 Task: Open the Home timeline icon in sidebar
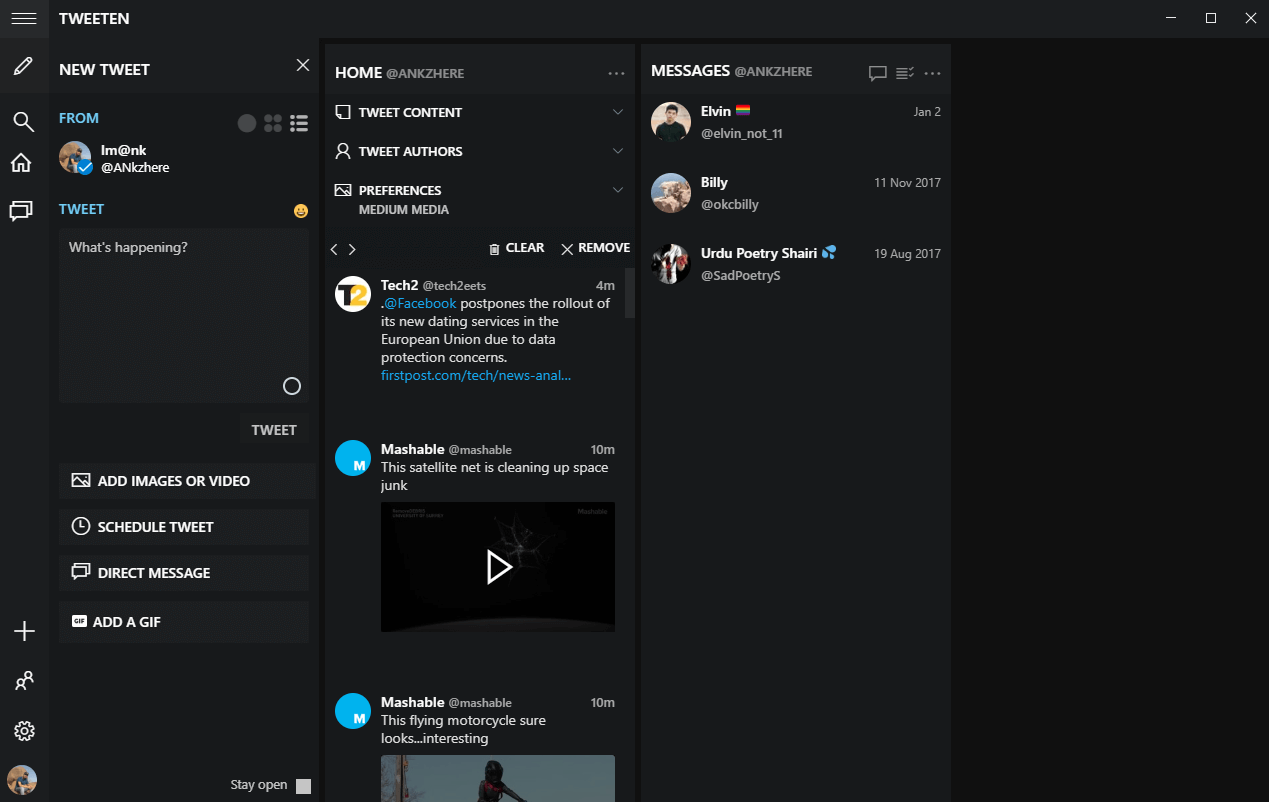[x=23, y=162]
